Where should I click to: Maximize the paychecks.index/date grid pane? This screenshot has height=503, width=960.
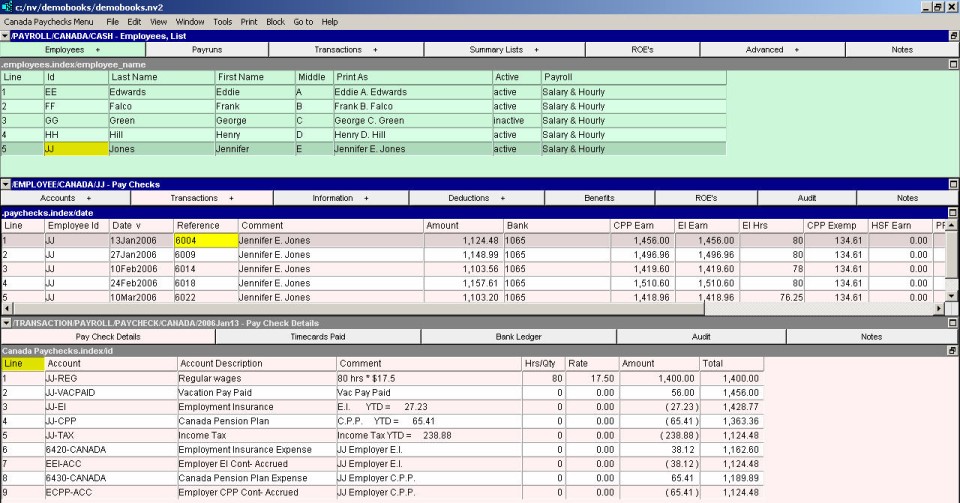pyautogui.click(x=953, y=213)
